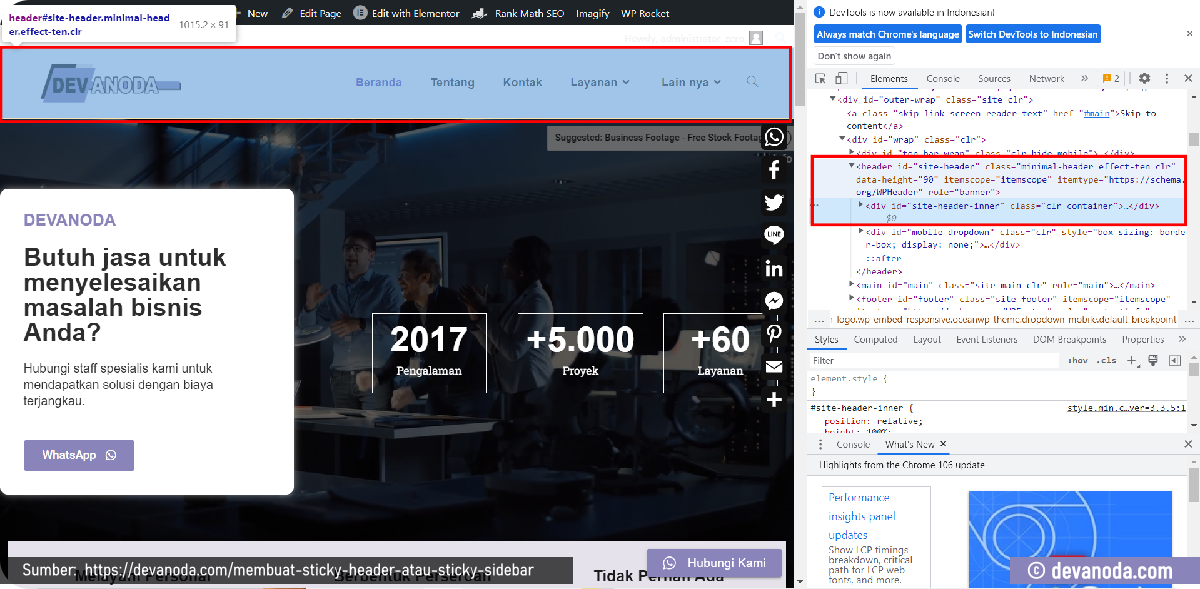Viewport: 1200px width, 589px height.
Task: Click Edit with Elementor in admin bar
Action: (407, 13)
